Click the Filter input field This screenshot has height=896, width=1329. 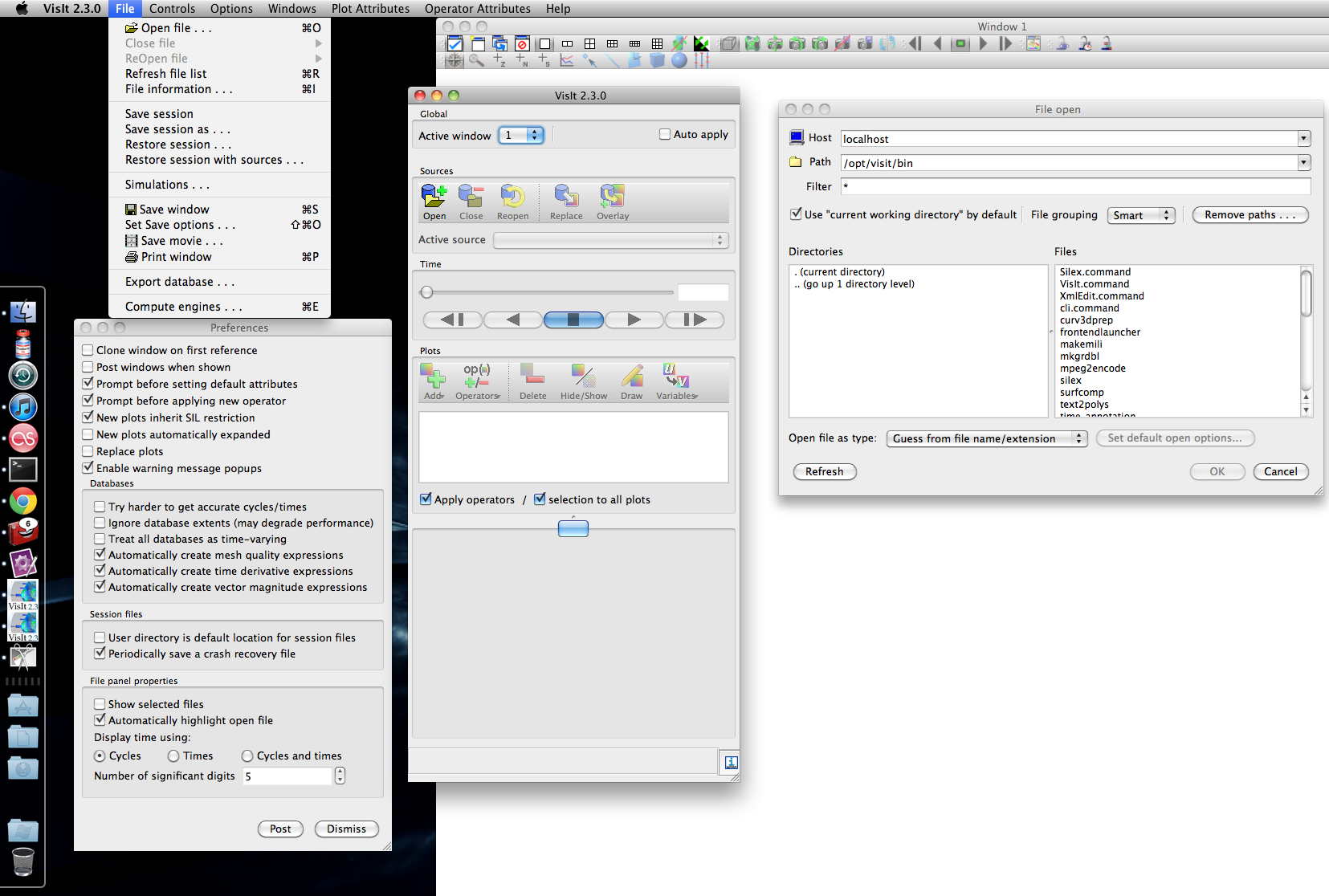[x=1075, y=186]
